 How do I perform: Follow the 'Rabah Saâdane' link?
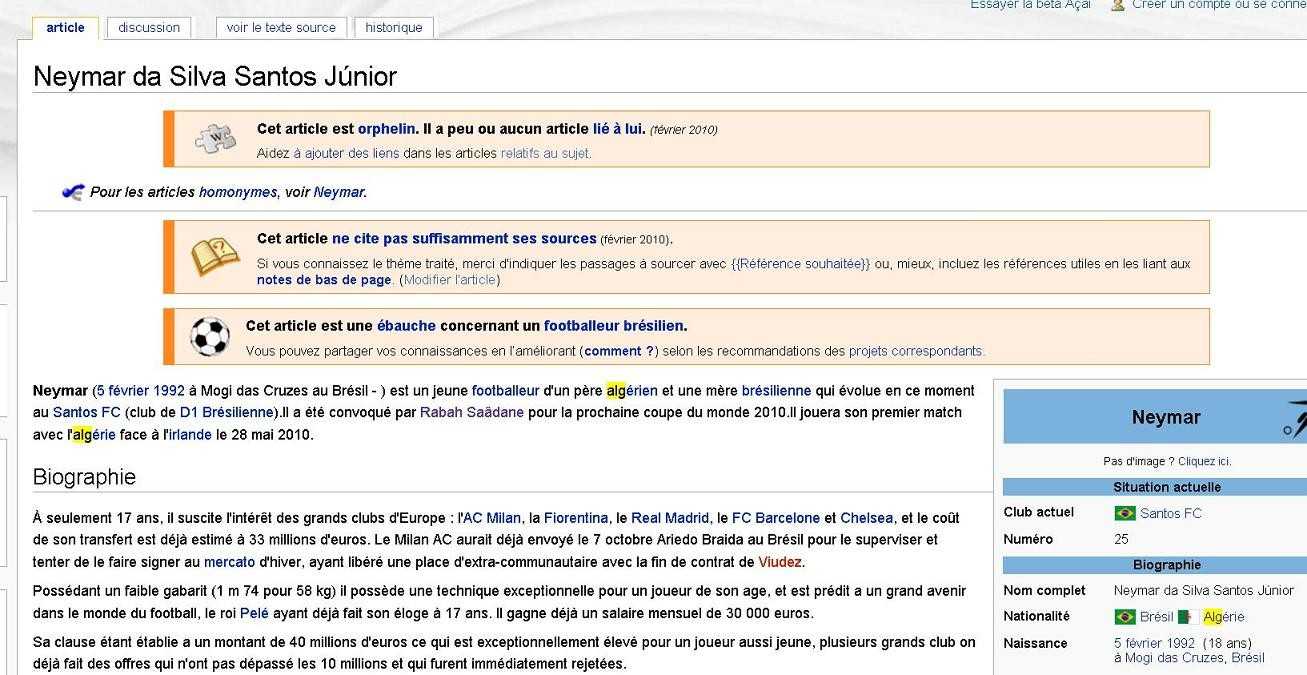[x=471, y=412]
